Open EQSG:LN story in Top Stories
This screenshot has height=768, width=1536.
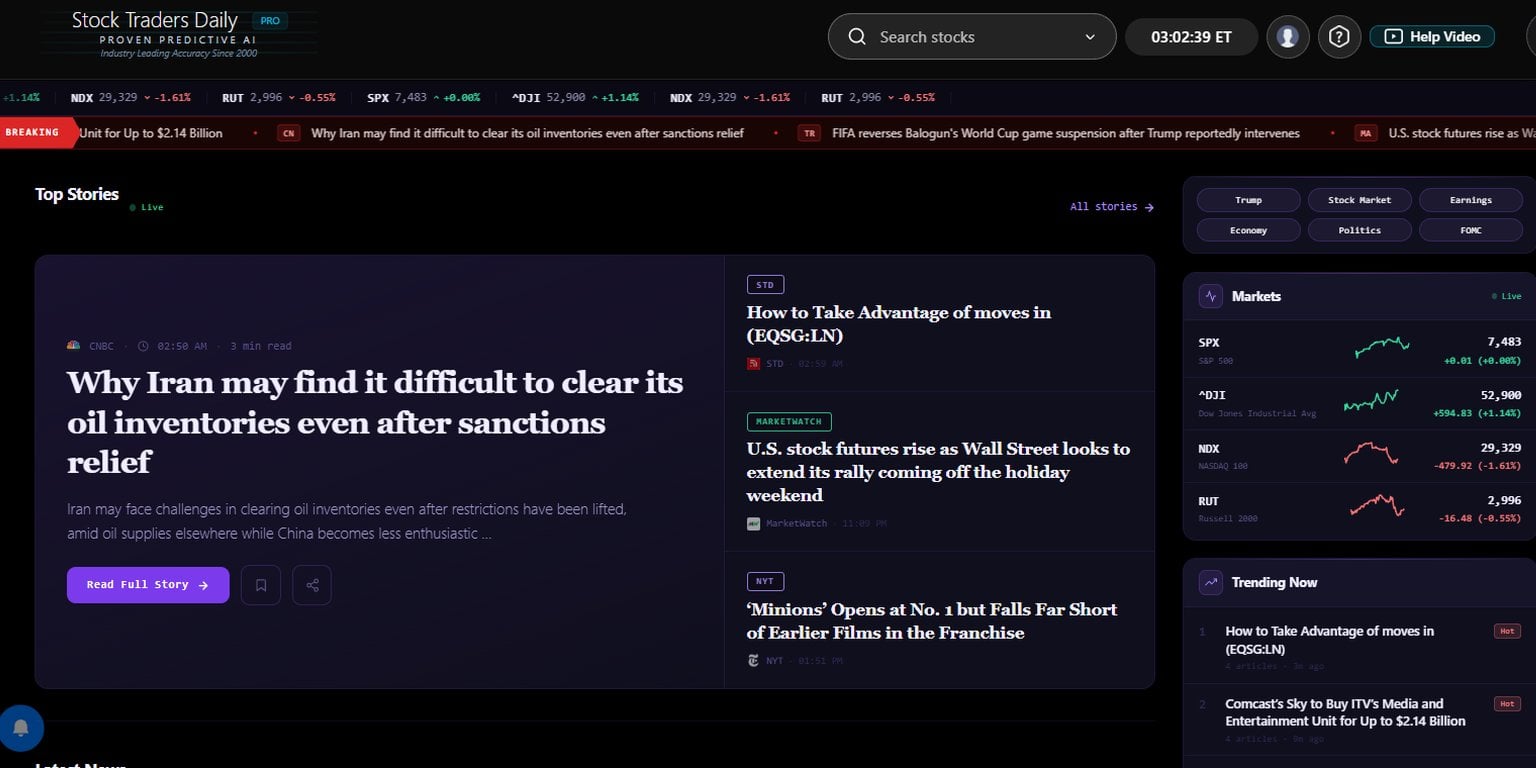coord(898,324)
